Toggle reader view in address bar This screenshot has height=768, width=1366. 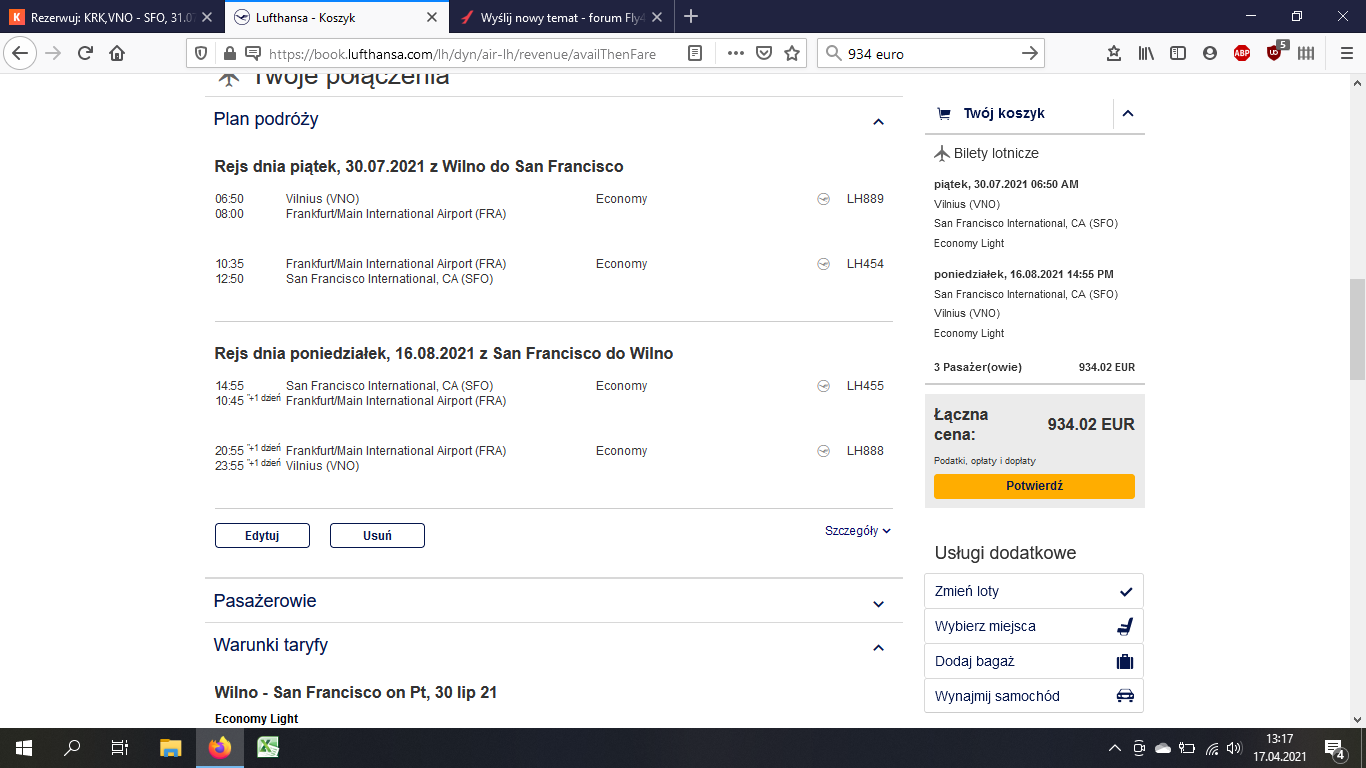(x=695, y=54)
